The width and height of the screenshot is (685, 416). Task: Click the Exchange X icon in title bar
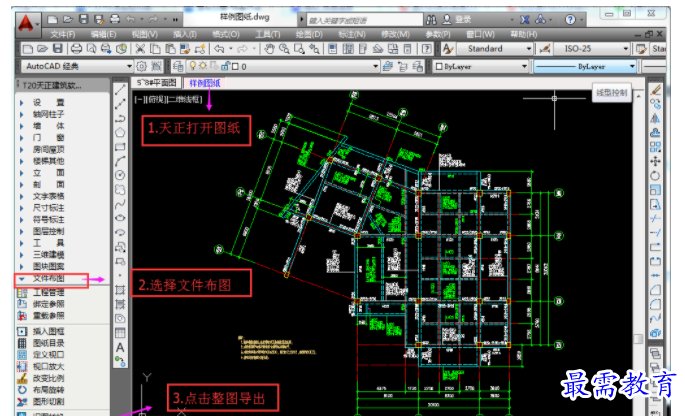pos(525,19)
